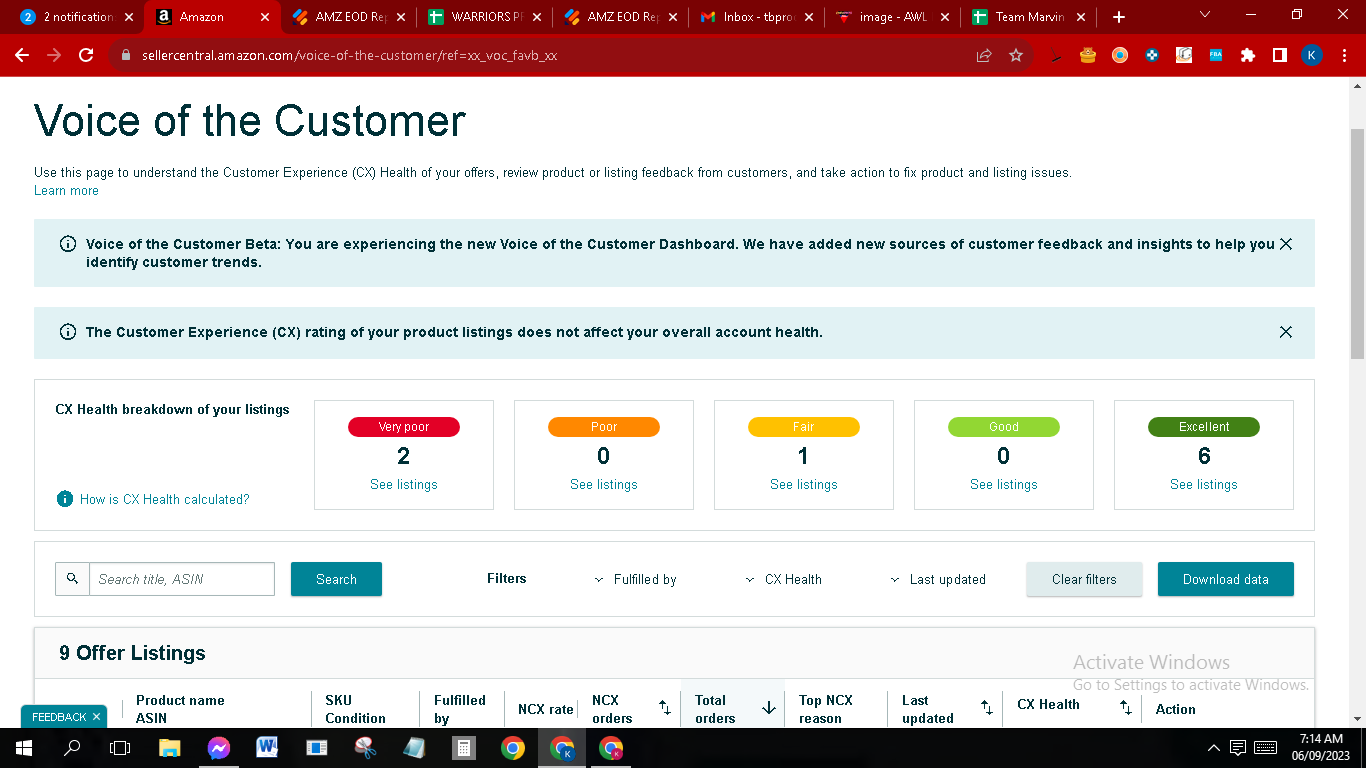Close the Team Marvin tab
This screenshot has height=768, width=1366.
click(x=1080, y=17)
